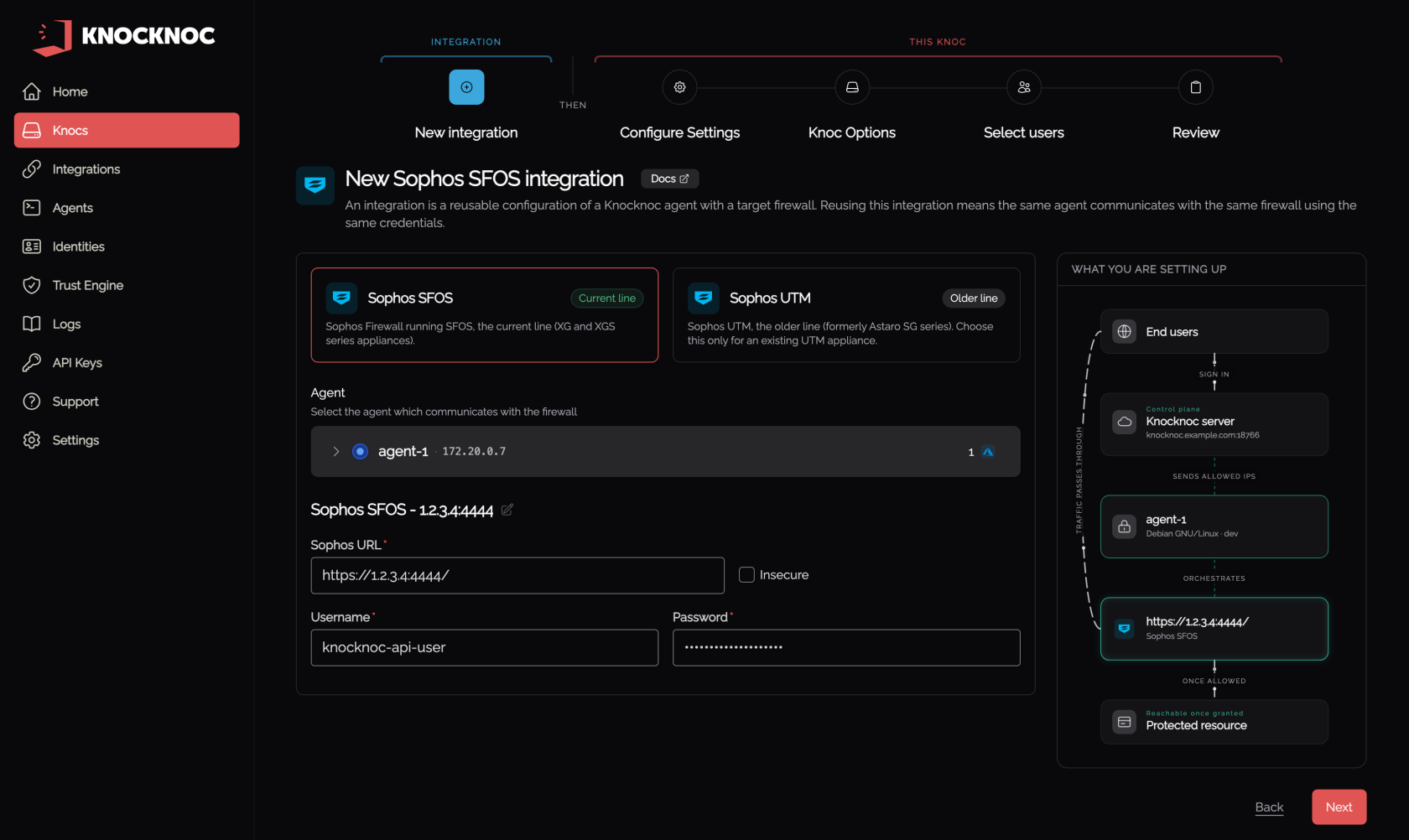Screen dimensions: 1409x840
Task: Open Trust Engine from the sidebar
Action: pos(127,285)
